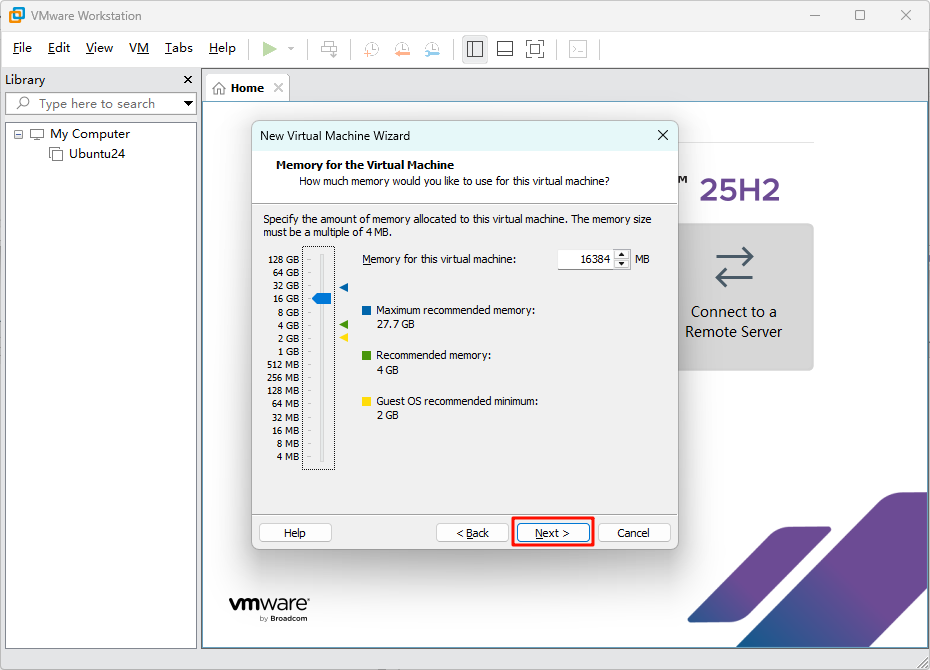Screen dimensions: 930x670
Task: Collapse the My Computer tree node
Action: coord(18,135)
